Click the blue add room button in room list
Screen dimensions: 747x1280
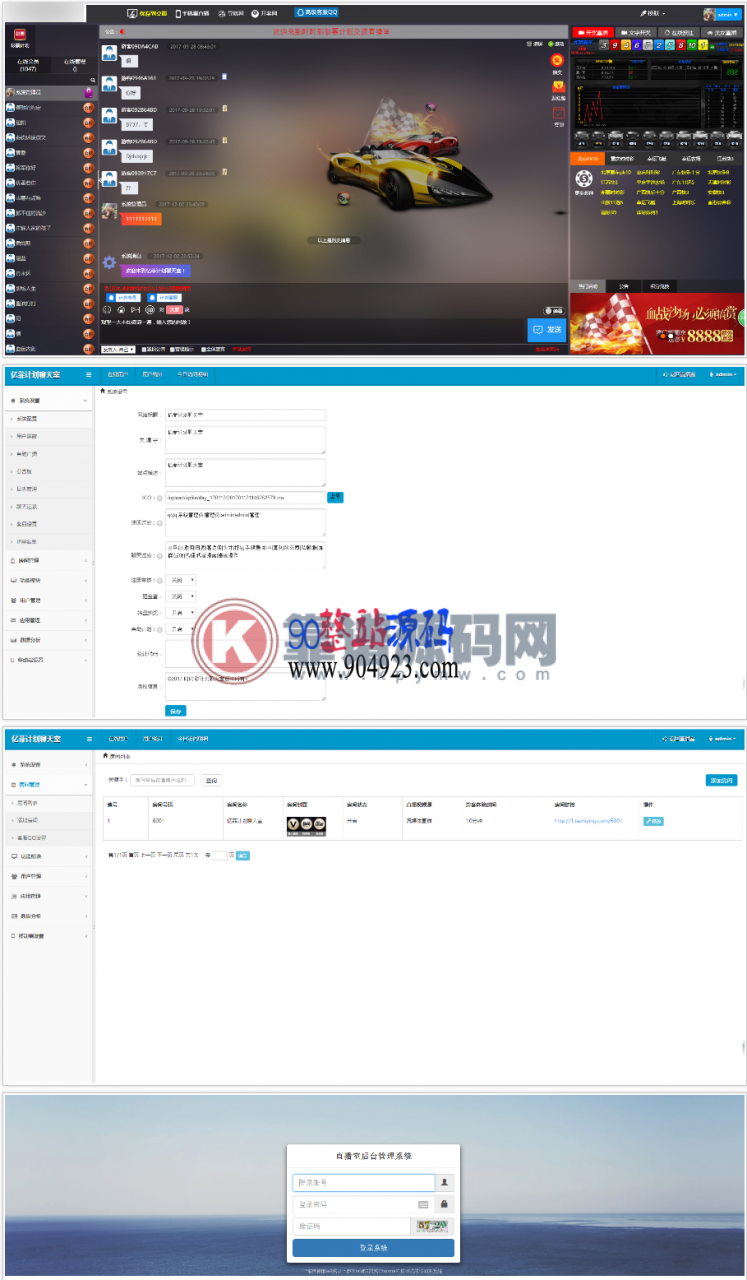click(x=721, y=779)
